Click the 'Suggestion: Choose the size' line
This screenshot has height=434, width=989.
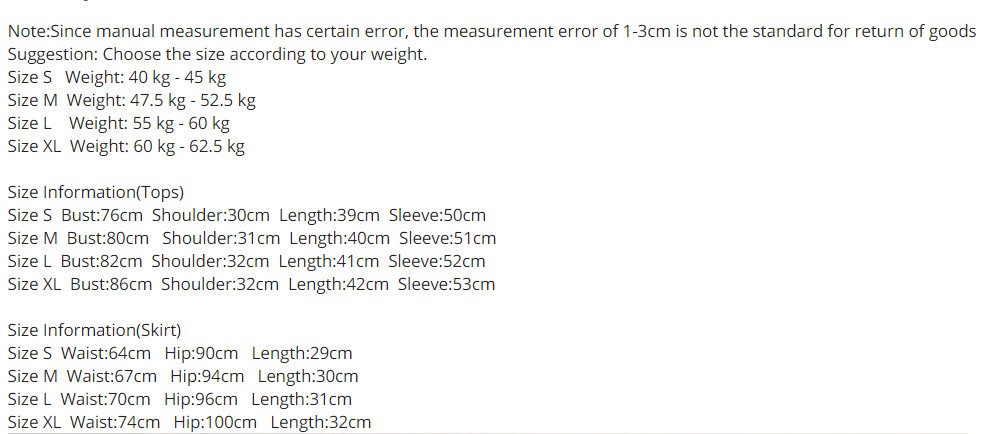(217, 54)
